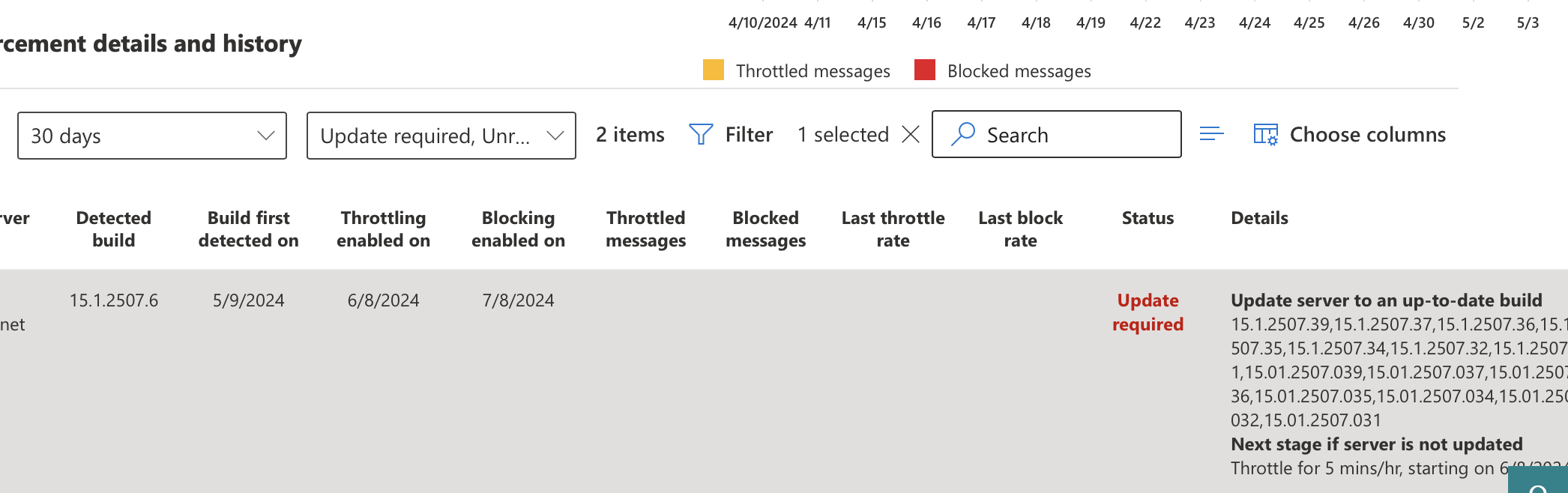
Task: Sort by the Detected build column header
Action: point(113,229)
